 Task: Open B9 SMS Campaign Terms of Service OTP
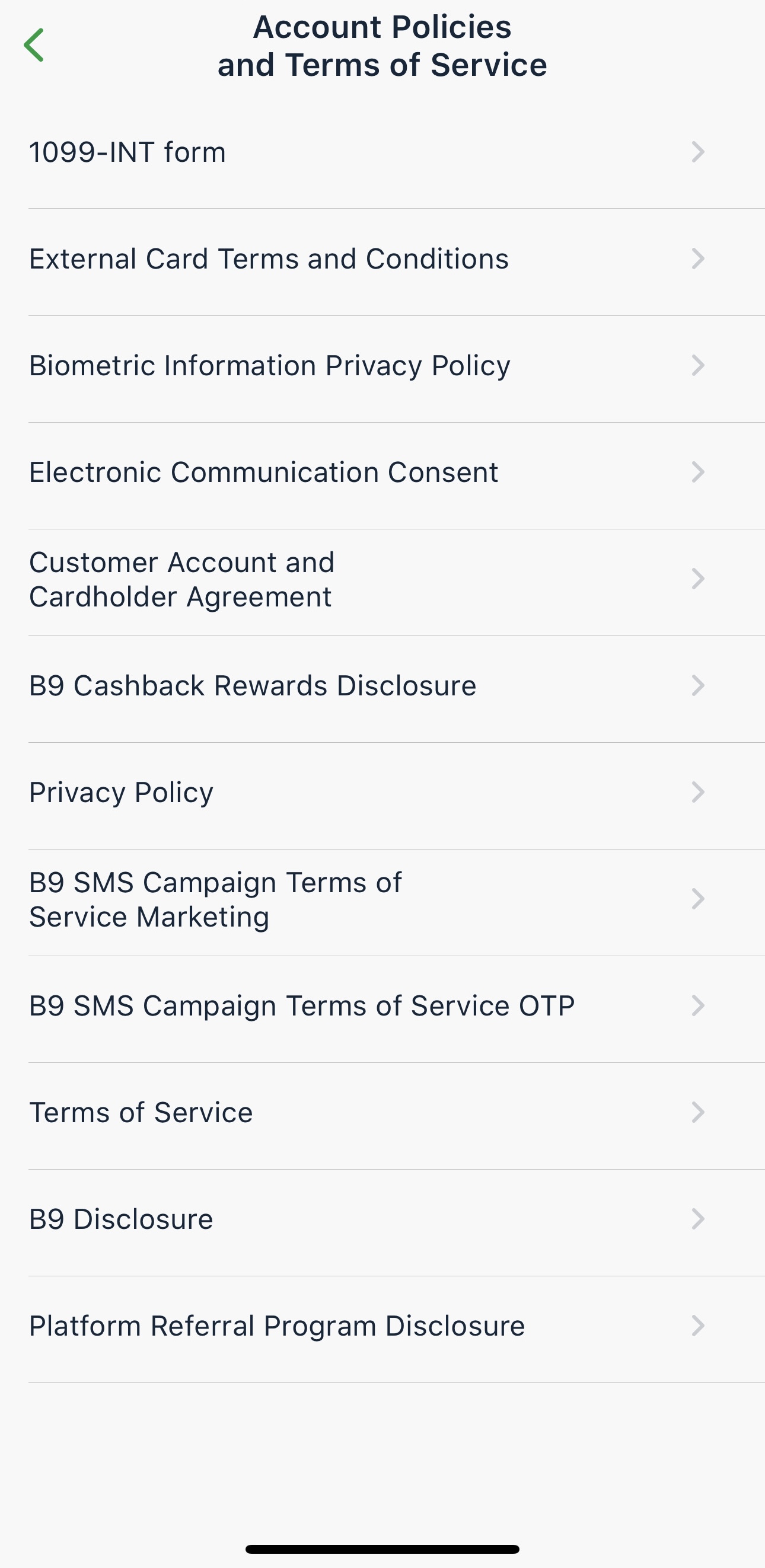(x=301, y=1006)
